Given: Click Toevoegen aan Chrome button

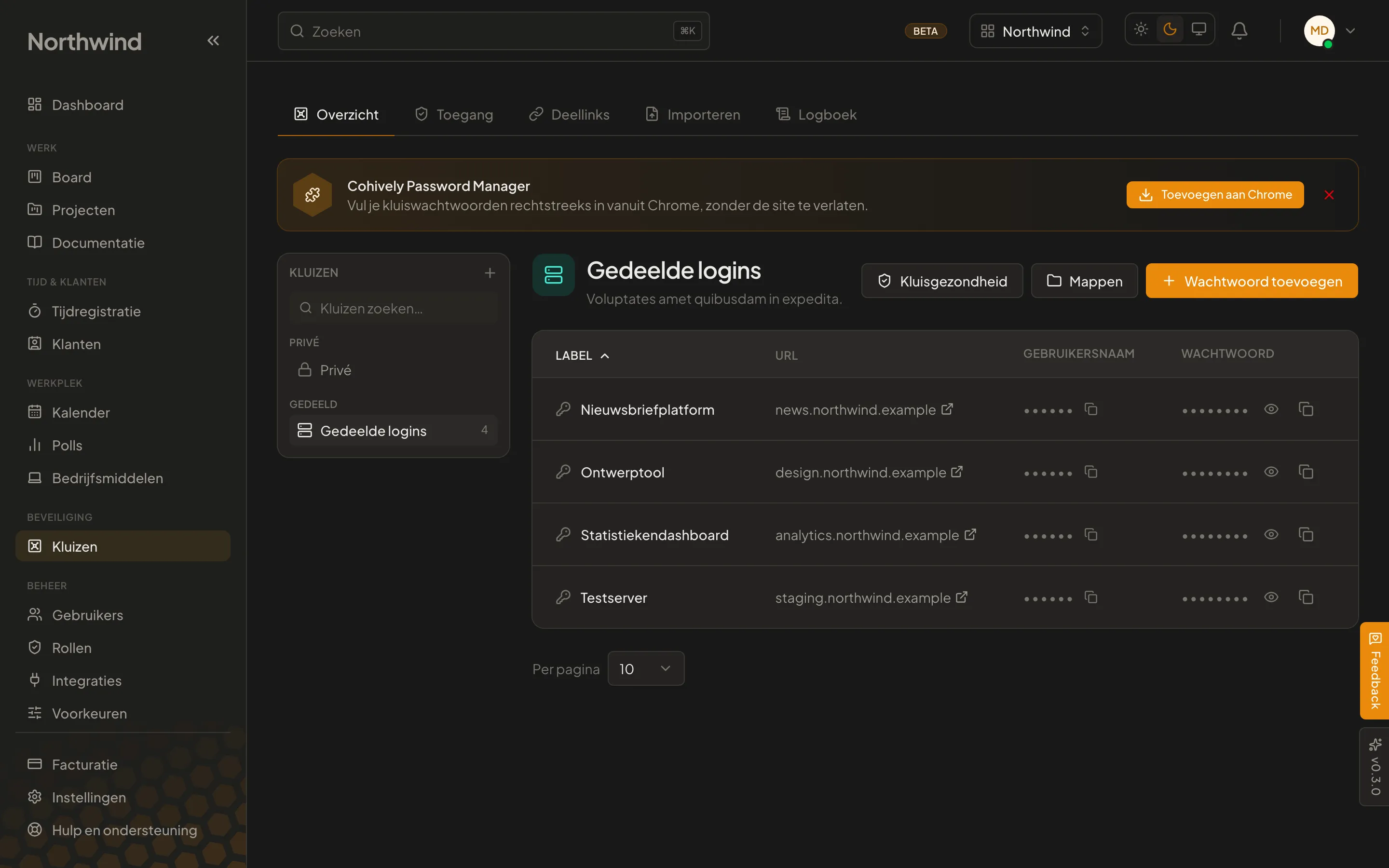Looking at the screenshot, I should (x=1215, y=195).
